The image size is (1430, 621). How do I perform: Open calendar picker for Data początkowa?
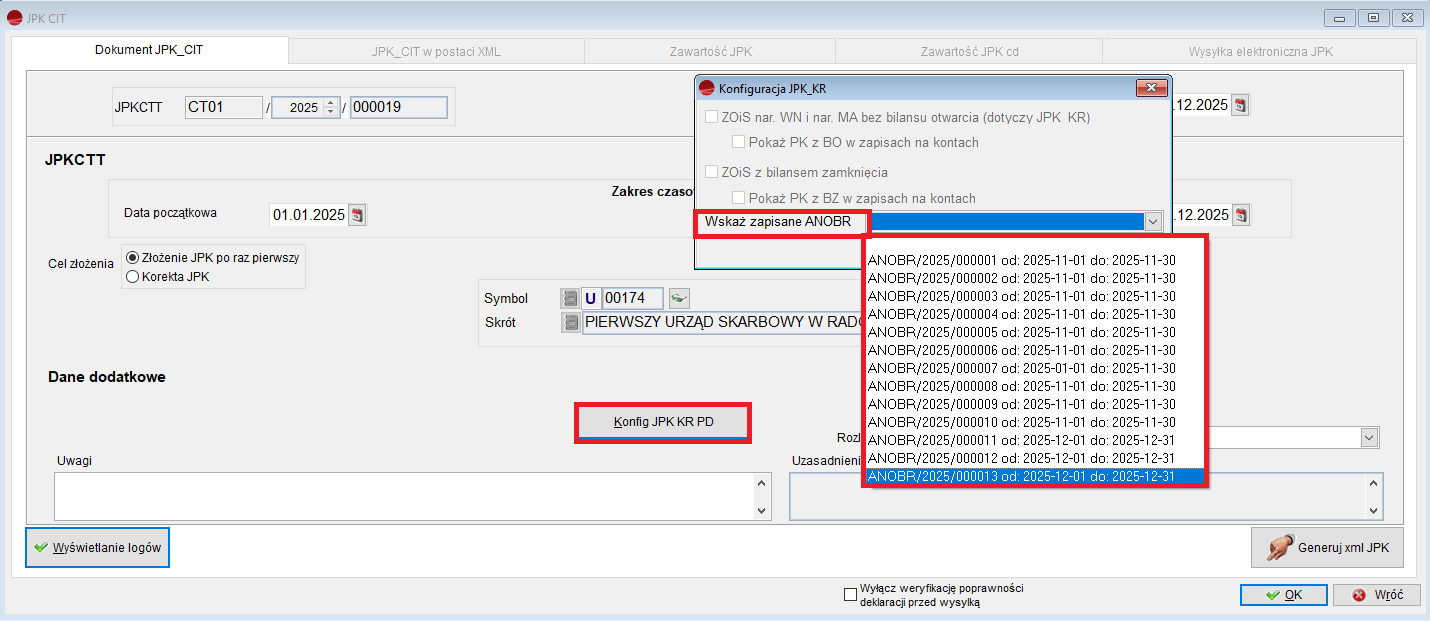tap(358, 215)
